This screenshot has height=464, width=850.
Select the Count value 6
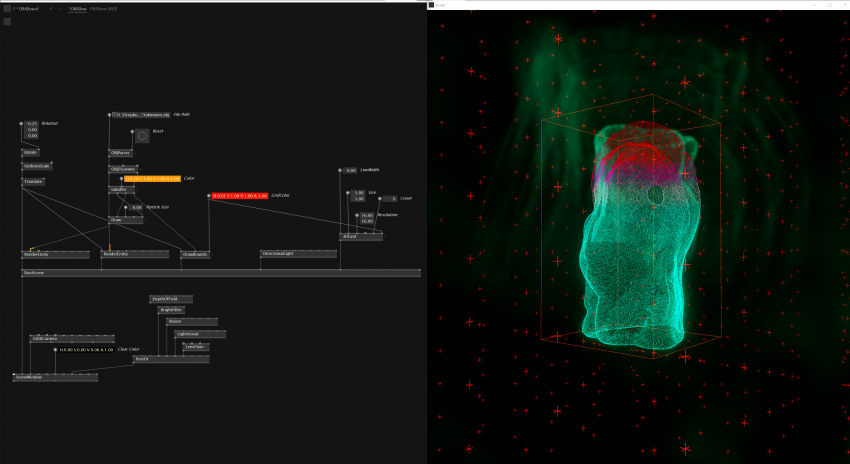coord(391,199)
